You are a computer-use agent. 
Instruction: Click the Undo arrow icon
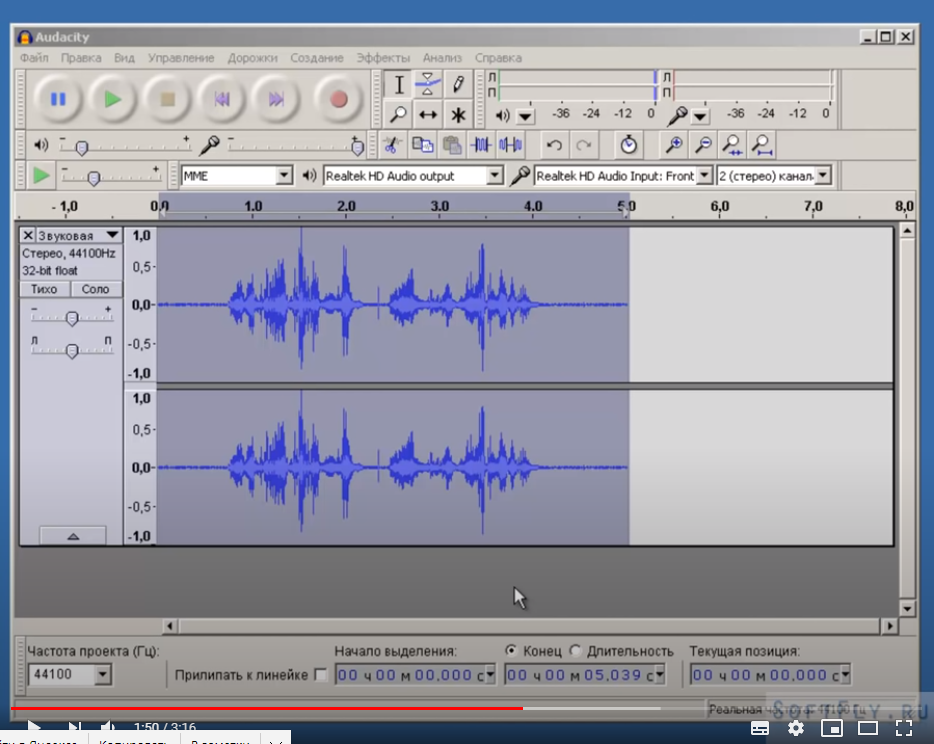(554, 145)
